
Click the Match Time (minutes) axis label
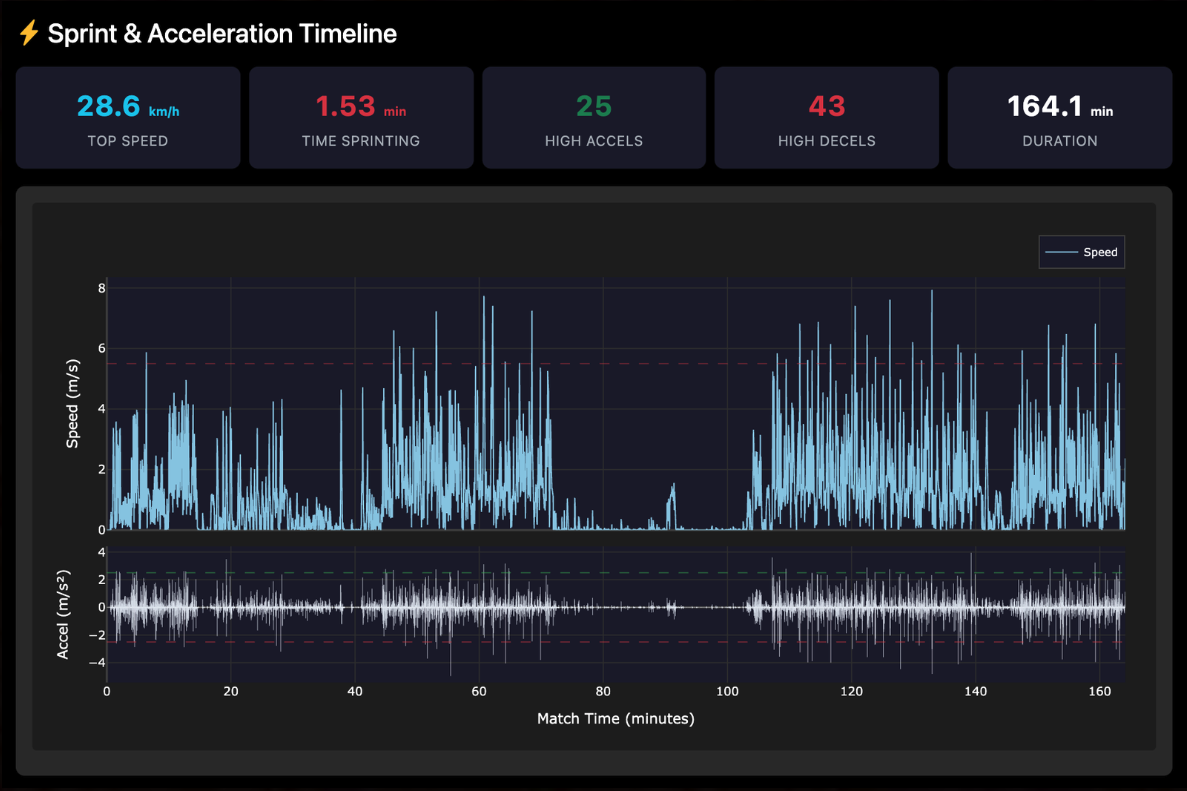615,718
